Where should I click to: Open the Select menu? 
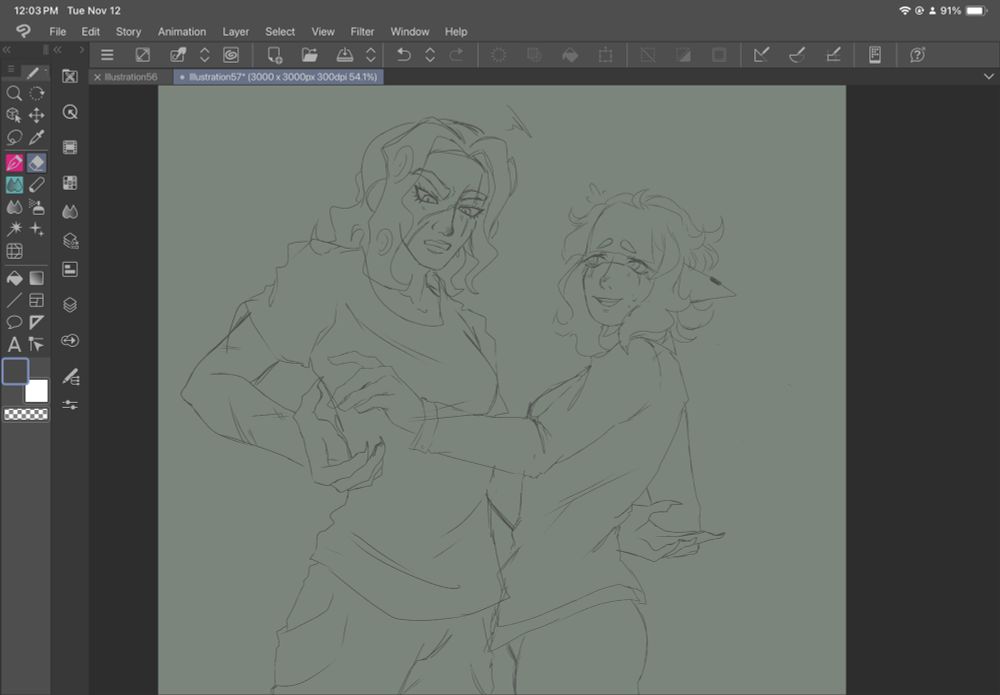pyautogui.click(x=280, y=31)
